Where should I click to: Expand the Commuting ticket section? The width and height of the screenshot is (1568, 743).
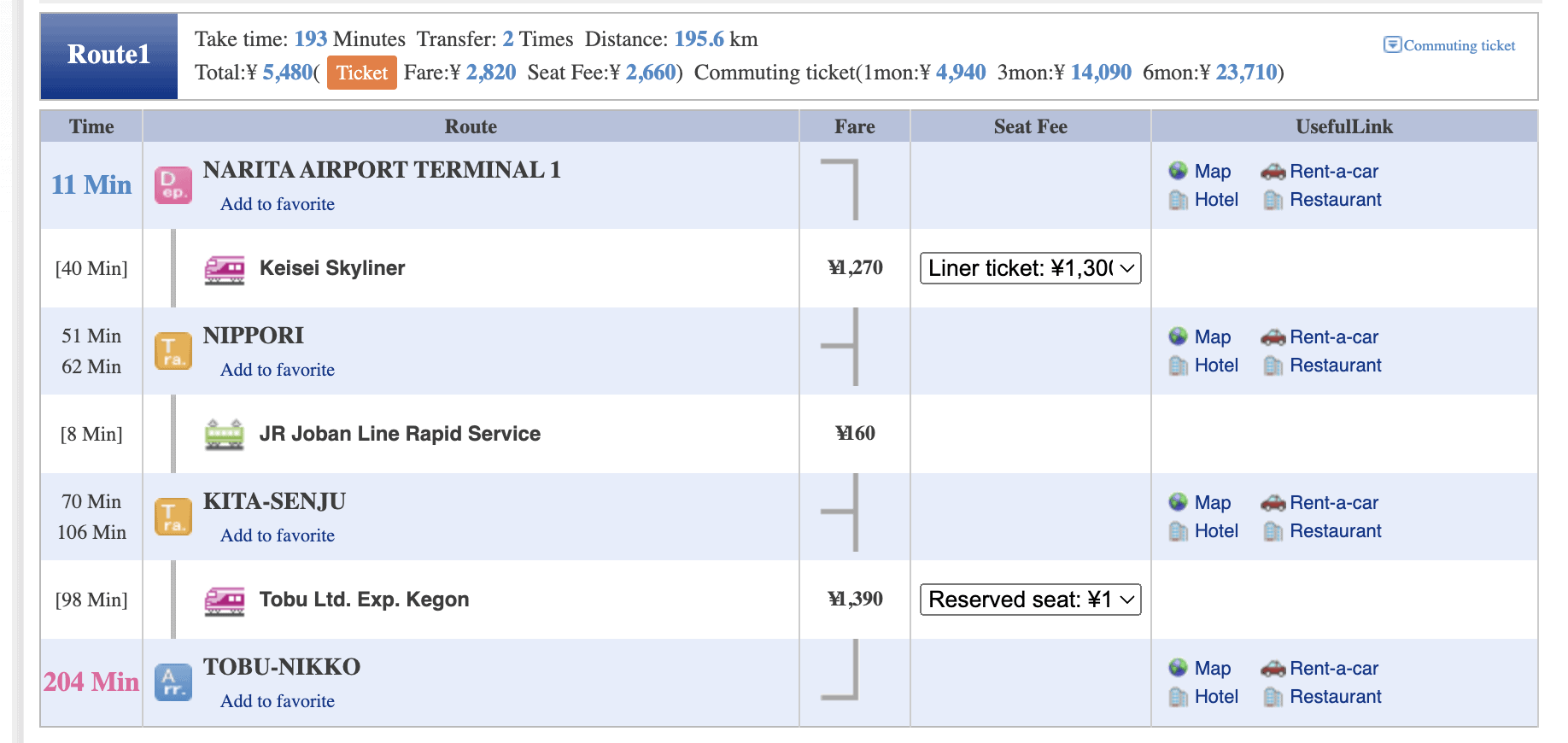pos(1449,45)
